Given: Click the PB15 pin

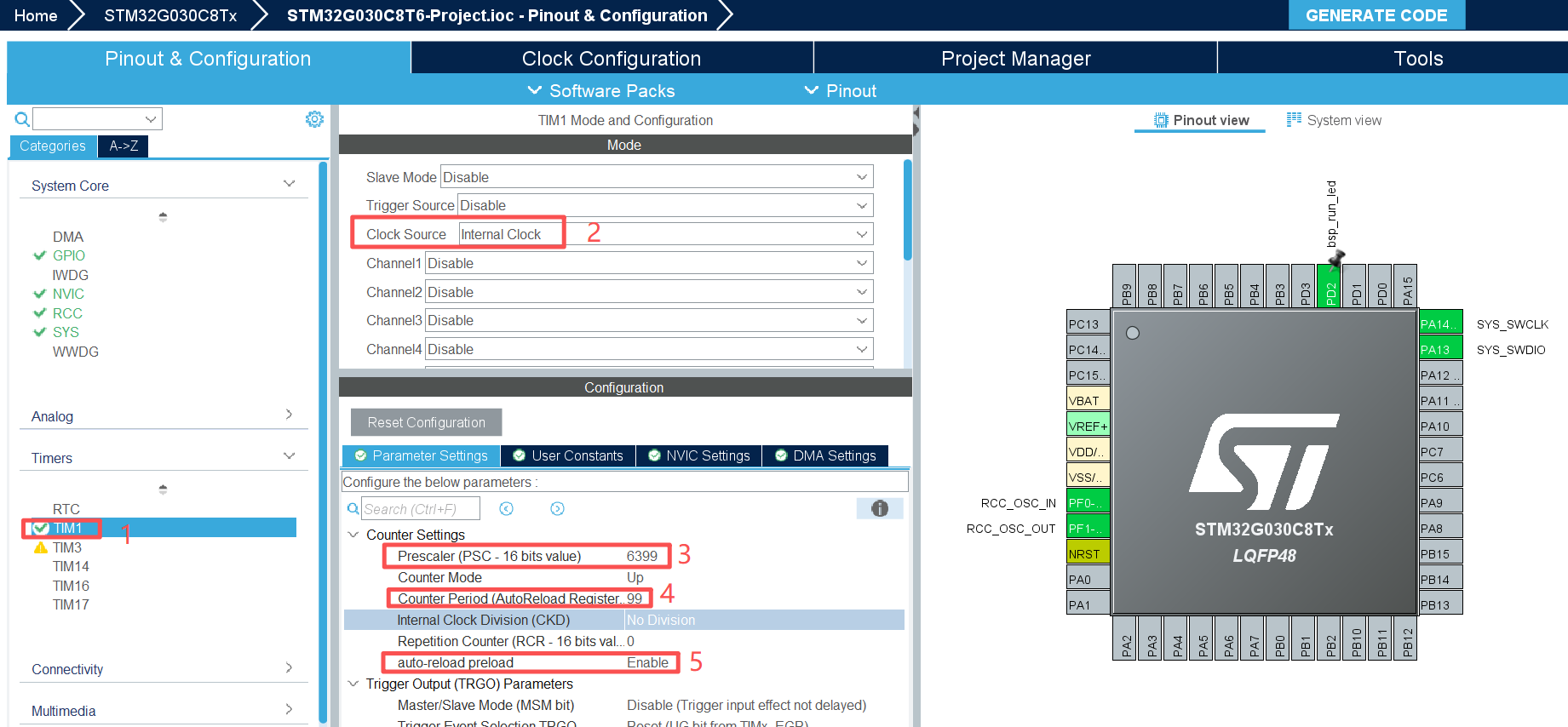Looking at the screenshot, I should [1441, 553].
